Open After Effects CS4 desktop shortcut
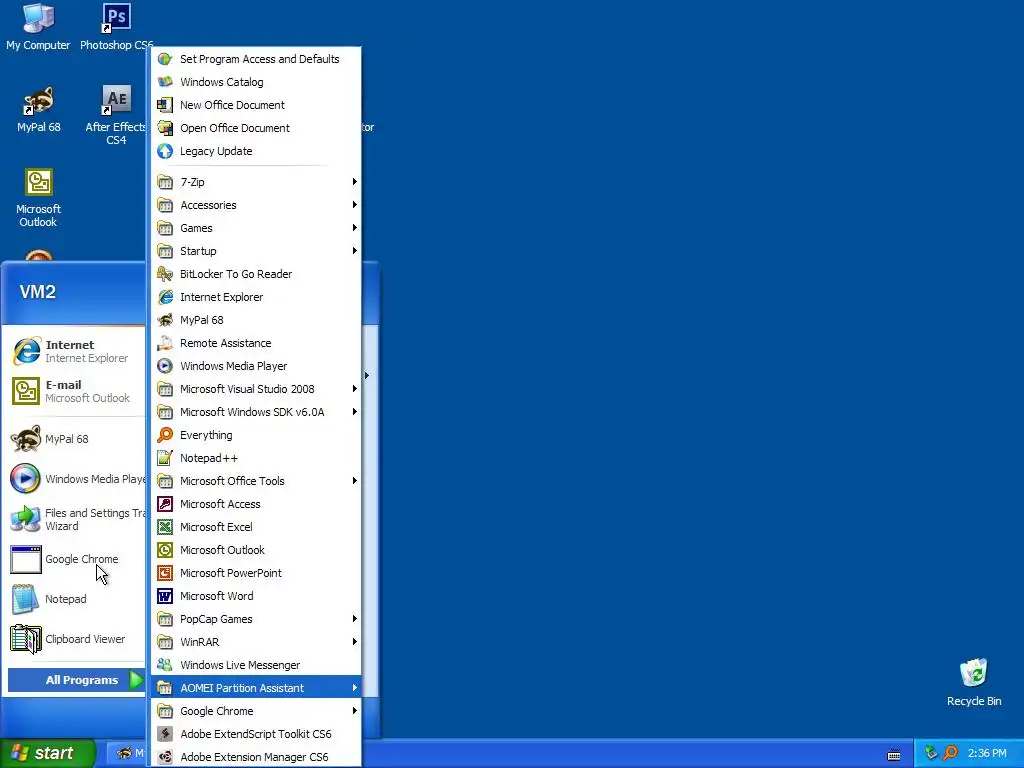Screen dimensions: 1024x768 116,116
